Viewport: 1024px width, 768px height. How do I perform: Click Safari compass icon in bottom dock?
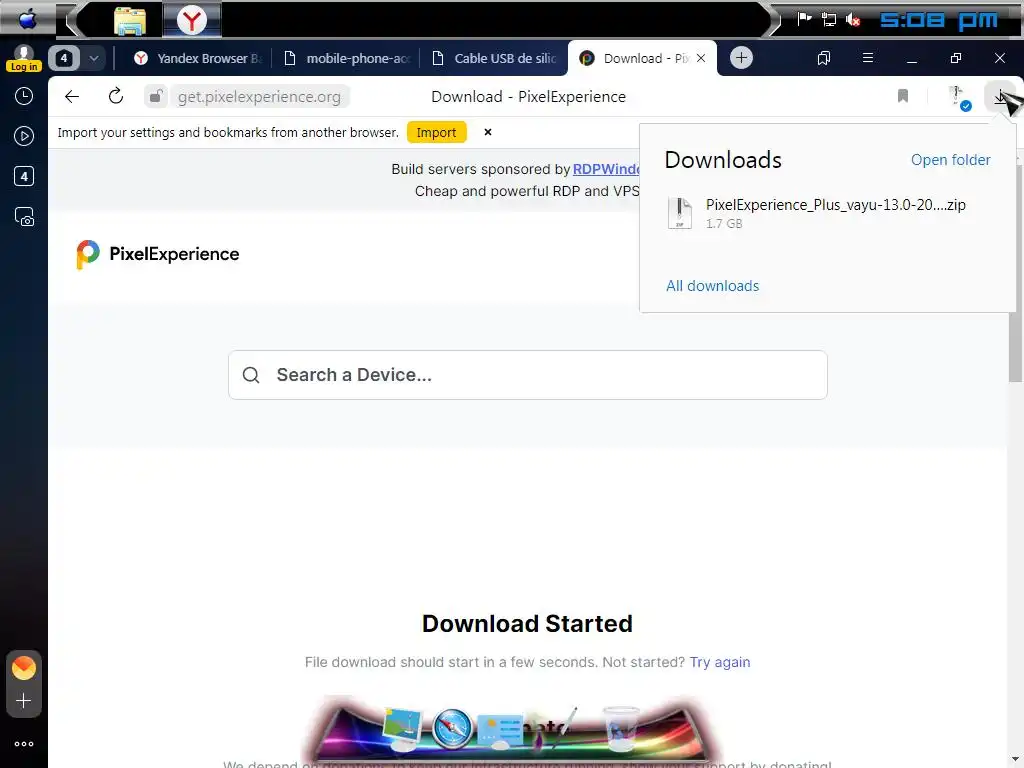point(451,728)
